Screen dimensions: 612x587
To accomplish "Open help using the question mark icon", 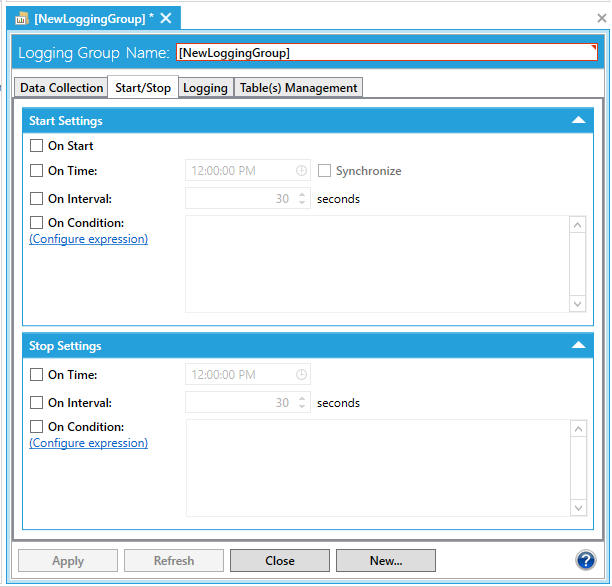I will [x=585, y=560].
